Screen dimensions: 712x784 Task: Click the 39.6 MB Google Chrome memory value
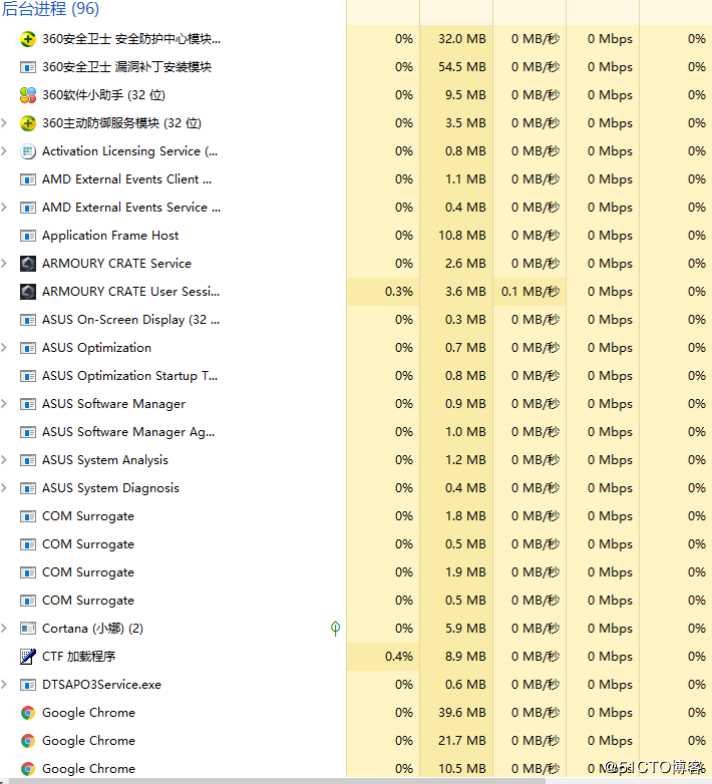pyautogui.click(x=462, y=712)
